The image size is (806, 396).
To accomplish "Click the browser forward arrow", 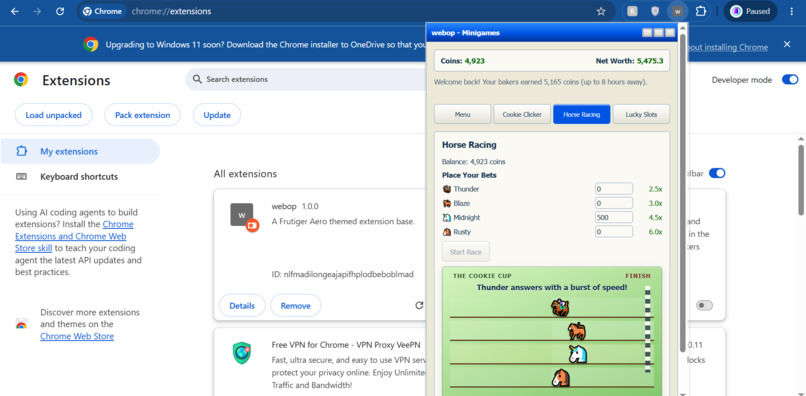I will [x=37, y=11].
